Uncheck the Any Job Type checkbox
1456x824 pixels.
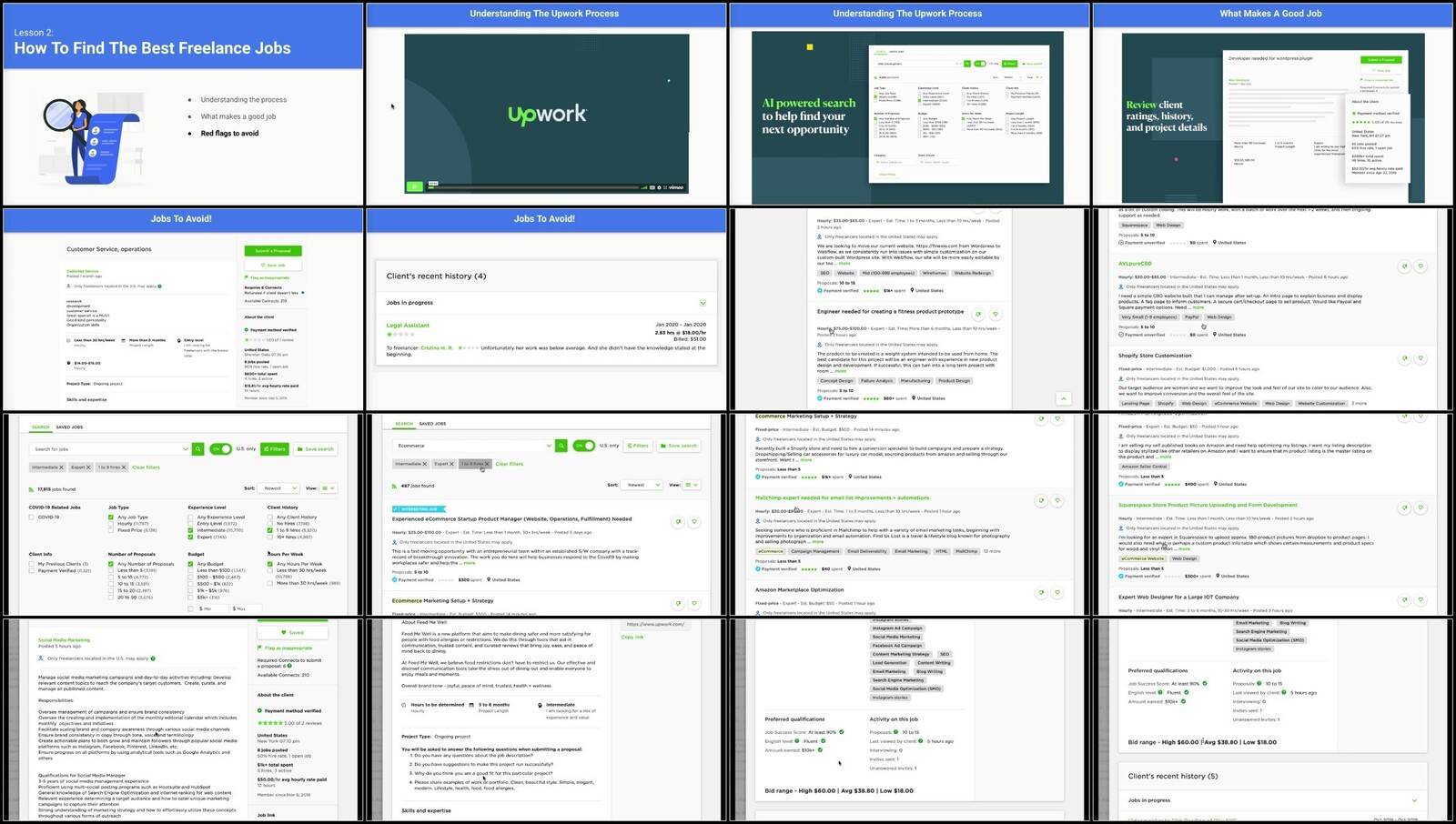pyautogui.click(x=111, y=518)
